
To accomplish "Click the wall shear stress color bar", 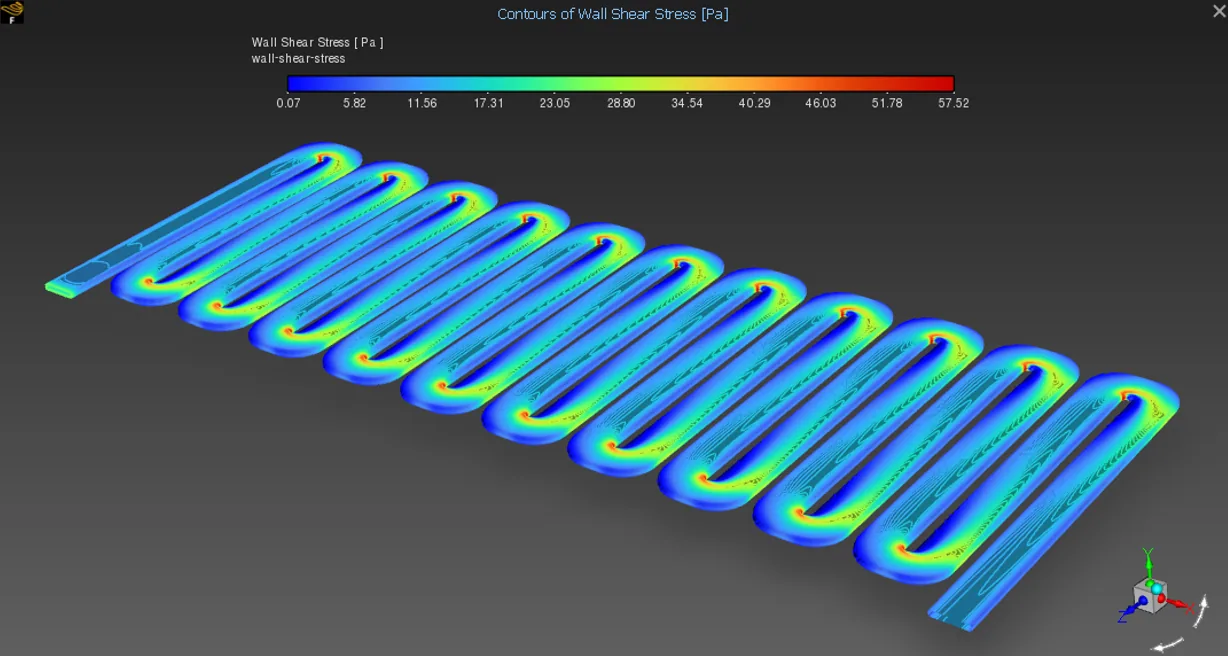I will click(620, 84).
